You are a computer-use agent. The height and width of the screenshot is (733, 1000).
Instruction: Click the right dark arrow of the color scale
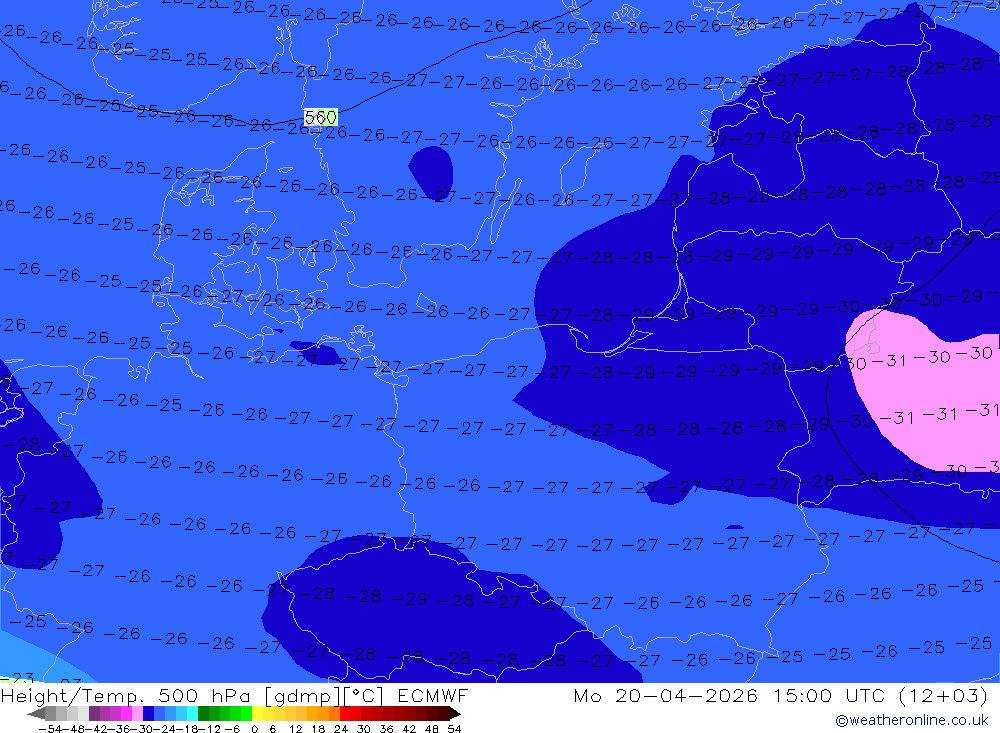[x=454, y=714]
